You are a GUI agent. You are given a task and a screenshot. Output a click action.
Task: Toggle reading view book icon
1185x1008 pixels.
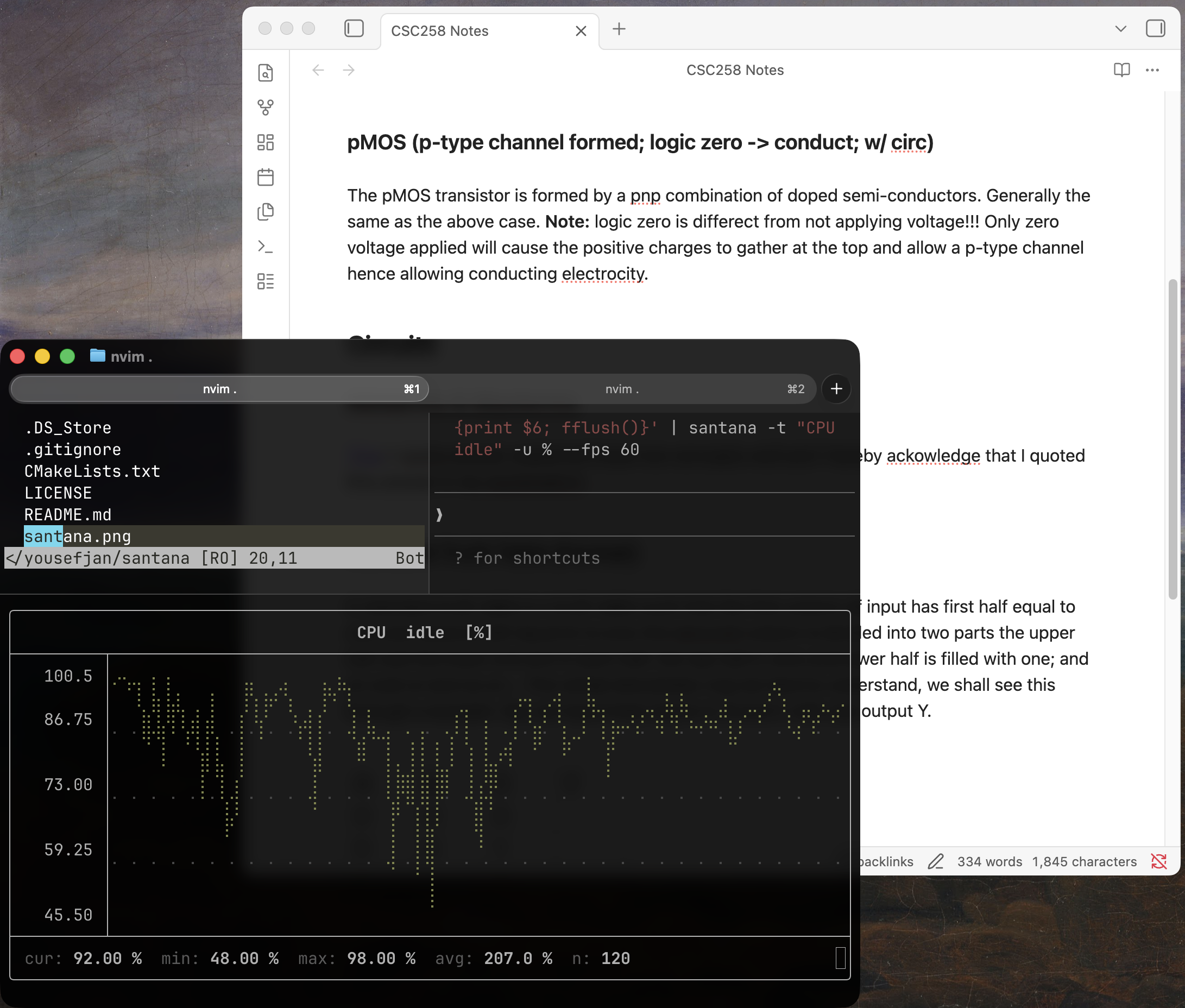point(1121,70)
